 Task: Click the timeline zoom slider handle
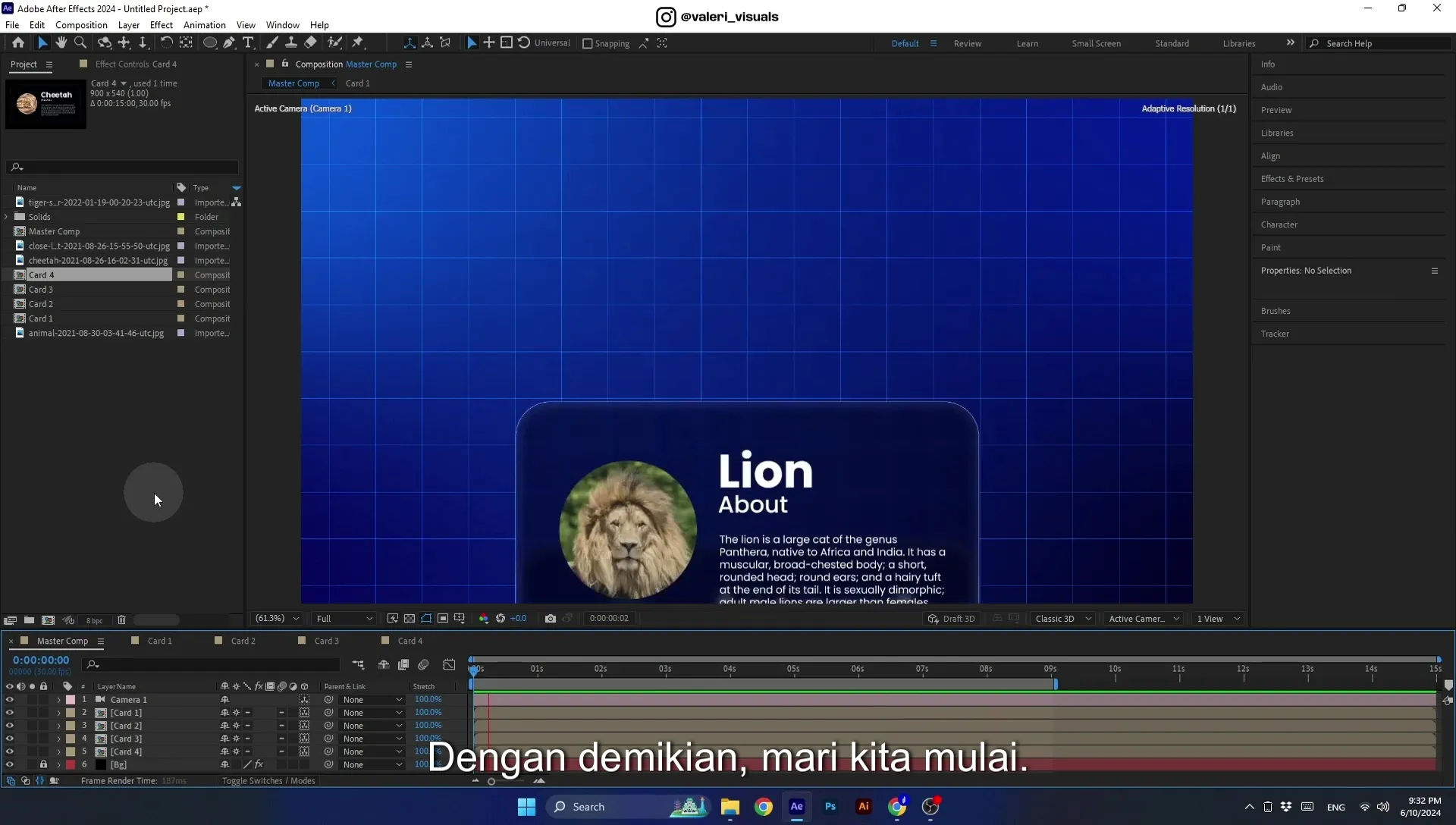(x=491, y=782)
